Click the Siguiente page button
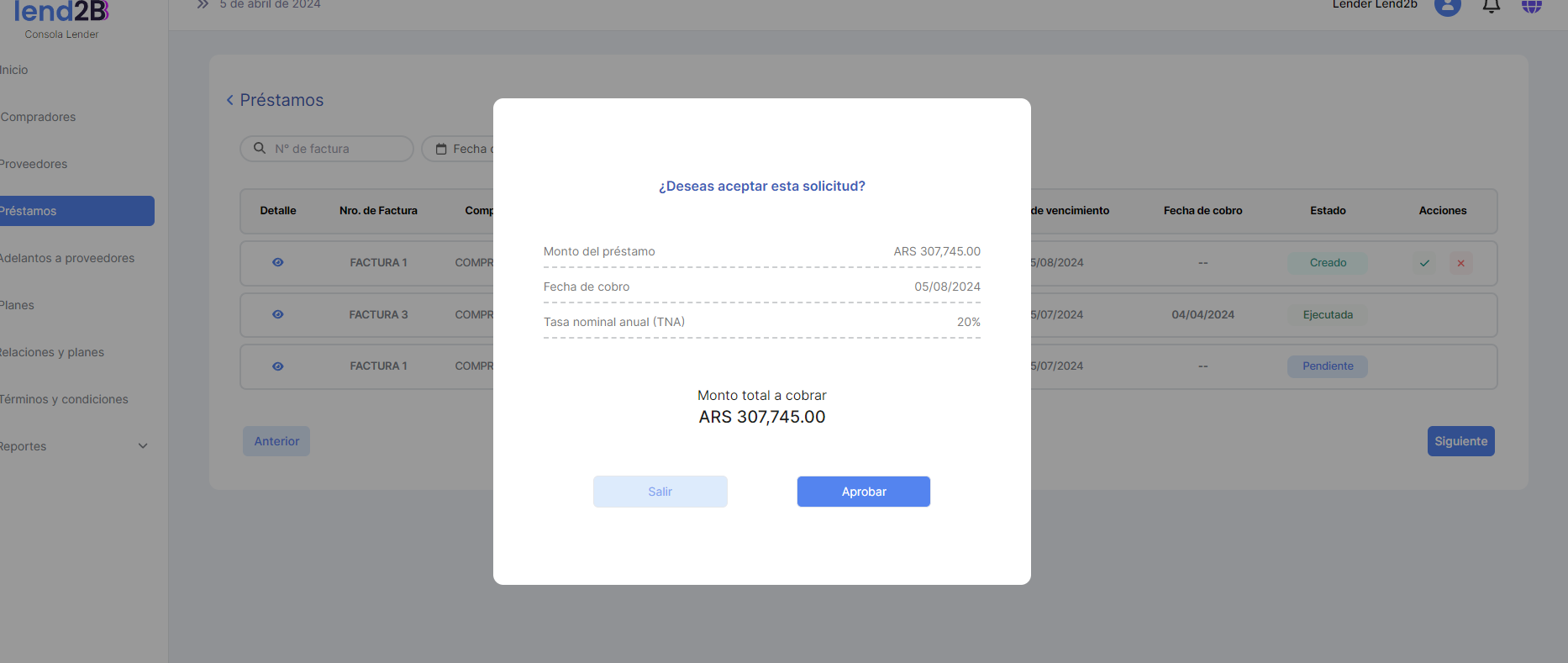 1460,441
